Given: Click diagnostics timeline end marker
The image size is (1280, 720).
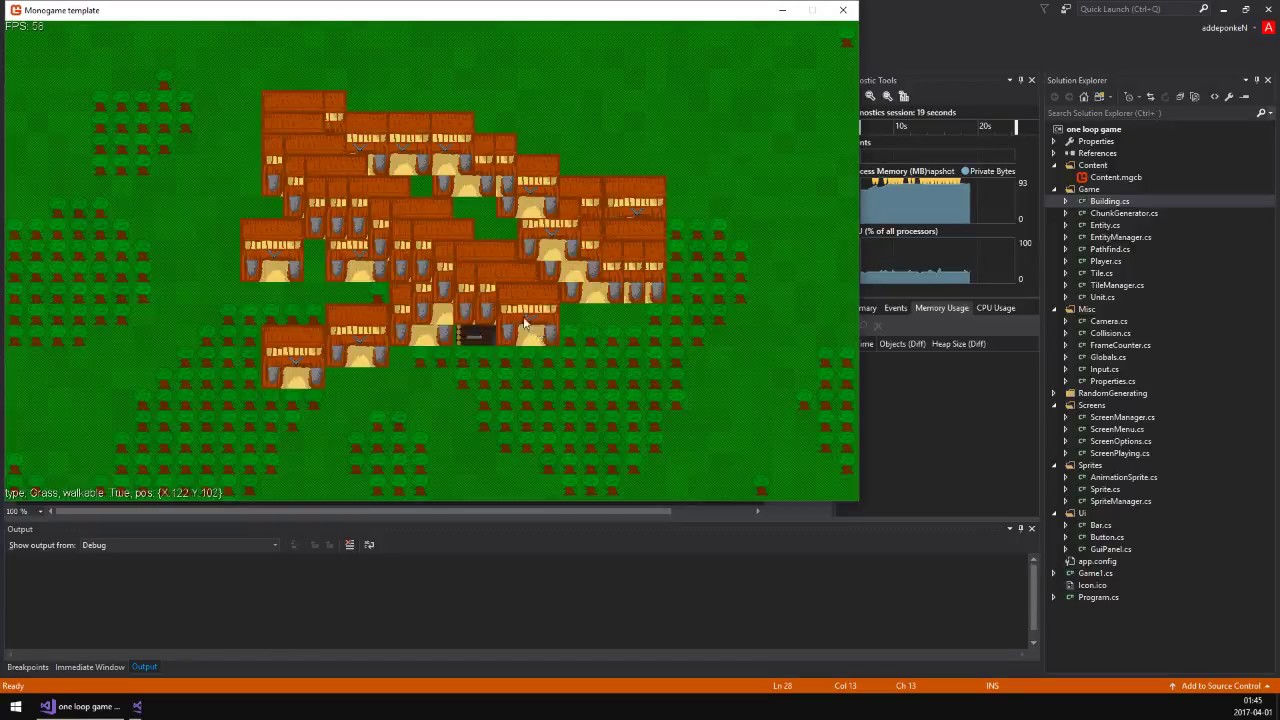Looking at the screenshot, I should coord(1016,127).
